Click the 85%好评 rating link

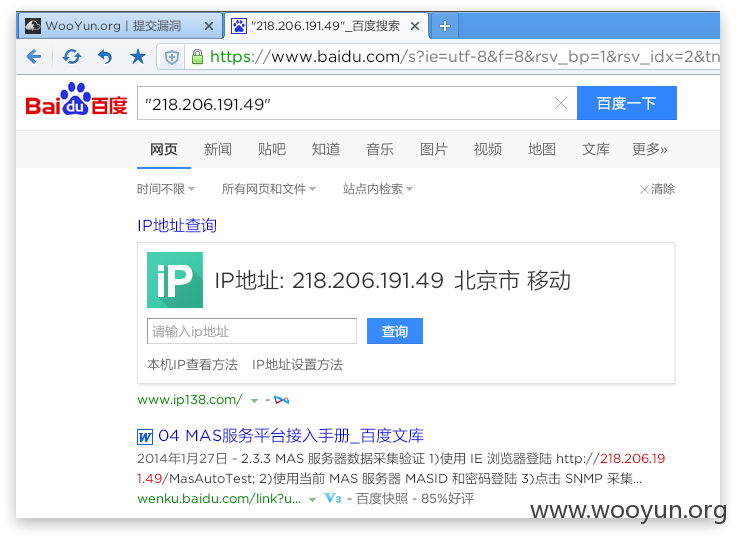447,499
